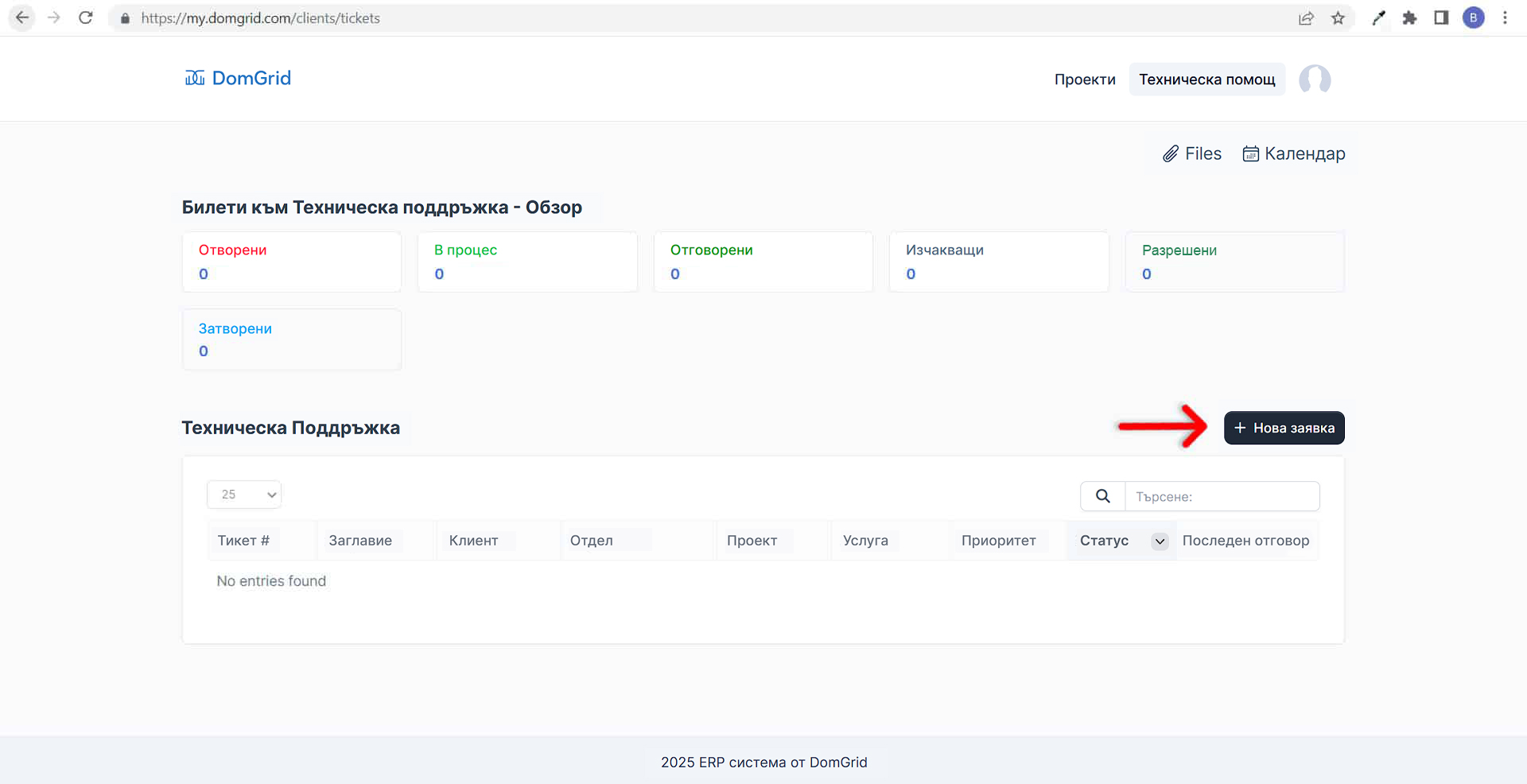Screen dimensions: 1527x784
Task: Open the Календар link
Action: click(x=1294, y=153)
